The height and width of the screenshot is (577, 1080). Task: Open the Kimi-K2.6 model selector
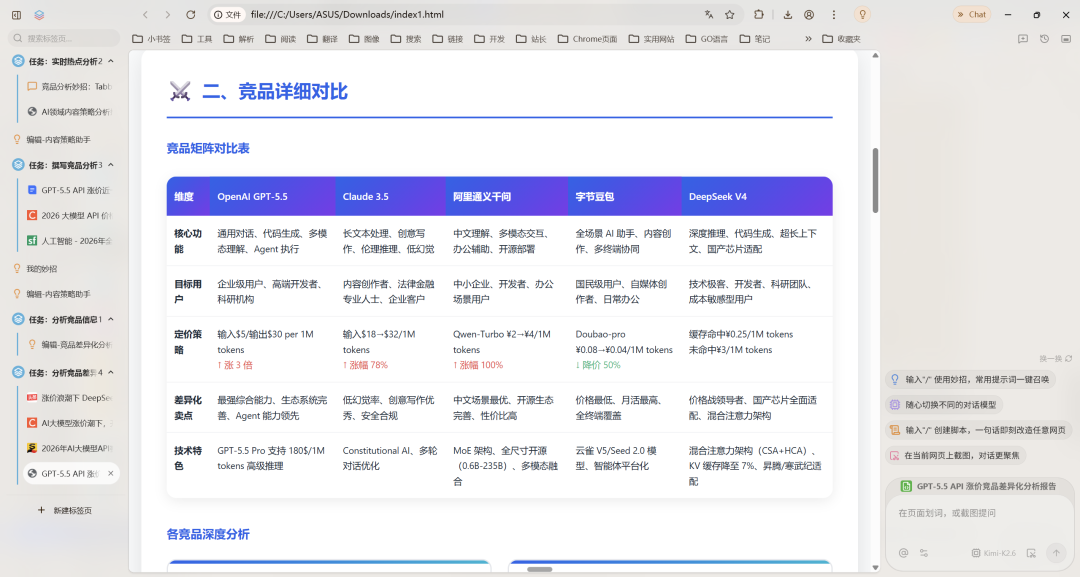click(x=993, y=552)
